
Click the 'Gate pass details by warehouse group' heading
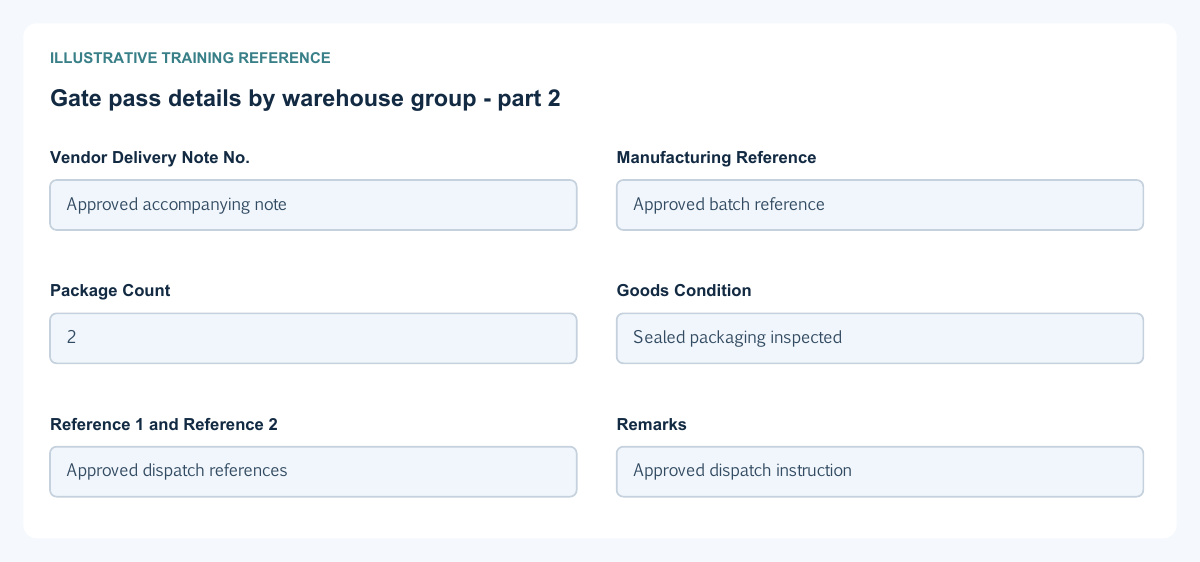tap(305, 98)
